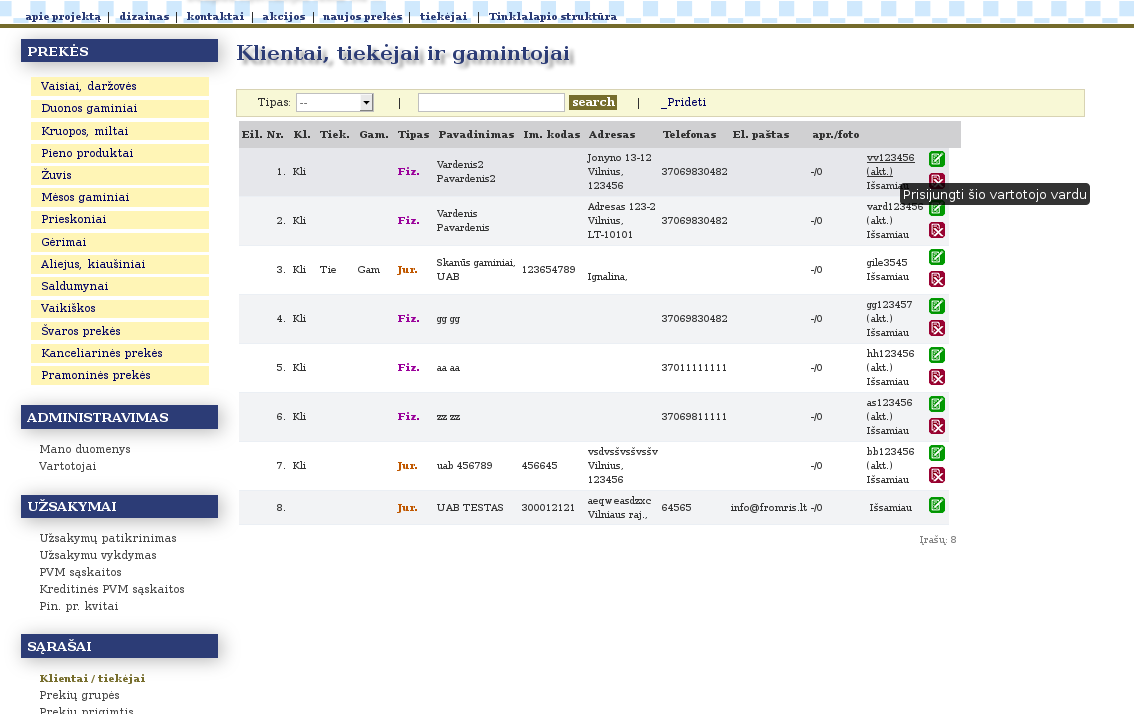Edit the aa aa client record
The height and width of the screenshot is (714, 1134).
coord(937,354)
